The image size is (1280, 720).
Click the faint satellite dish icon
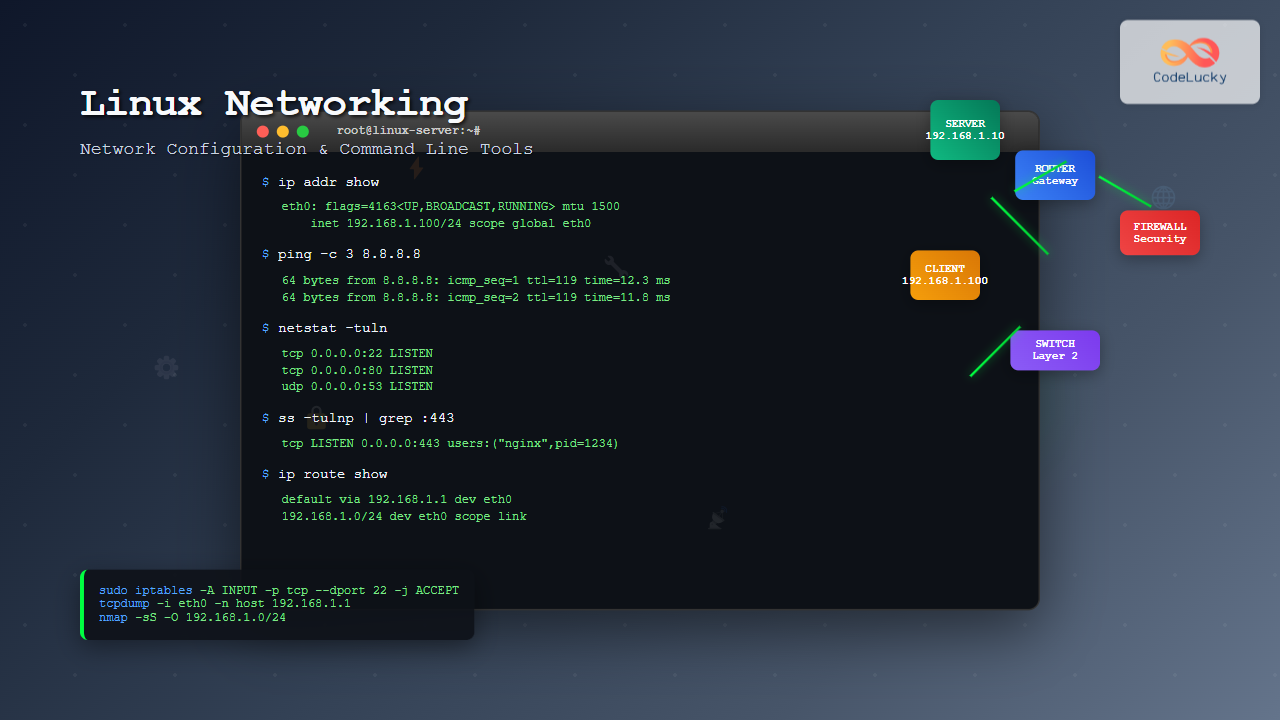[716, 518]
